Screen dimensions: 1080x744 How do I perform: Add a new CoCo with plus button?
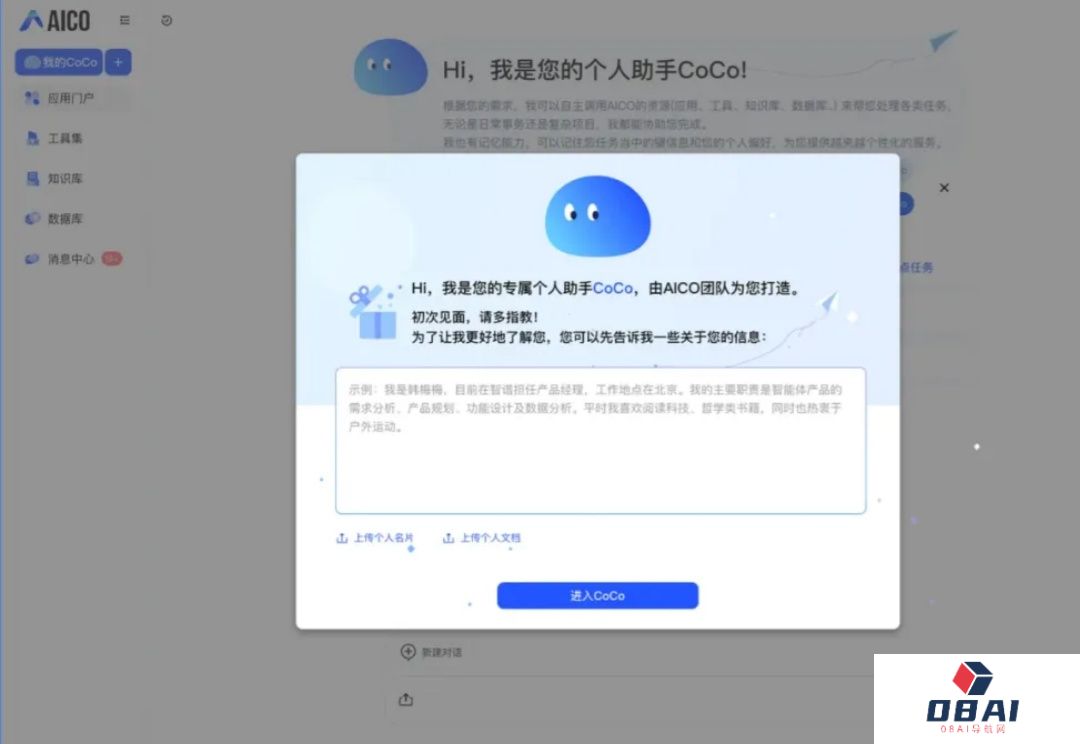[118, 62]
